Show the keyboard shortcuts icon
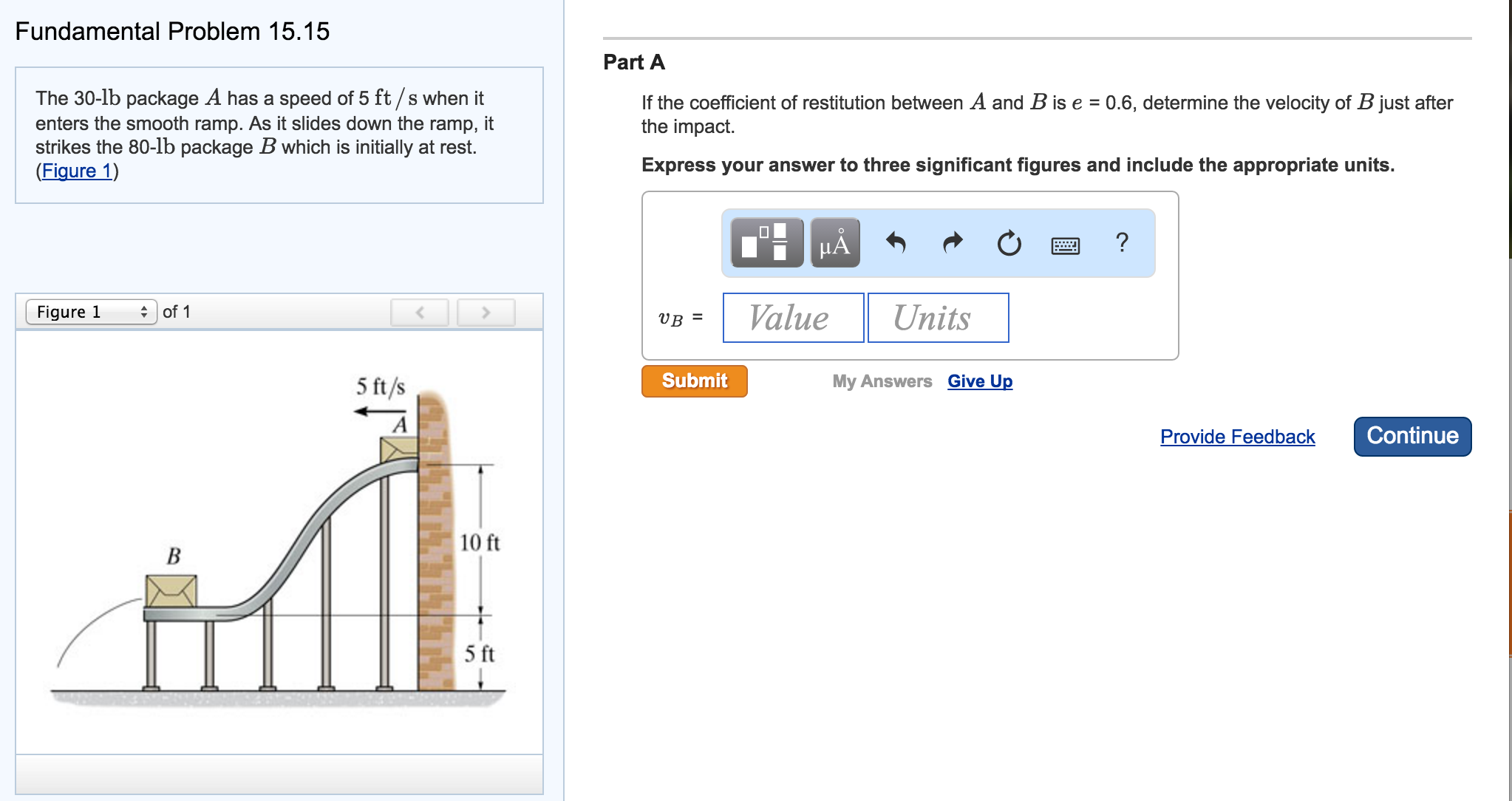The height and width of the screenshot is (801, 1512). click(1065, 245)
